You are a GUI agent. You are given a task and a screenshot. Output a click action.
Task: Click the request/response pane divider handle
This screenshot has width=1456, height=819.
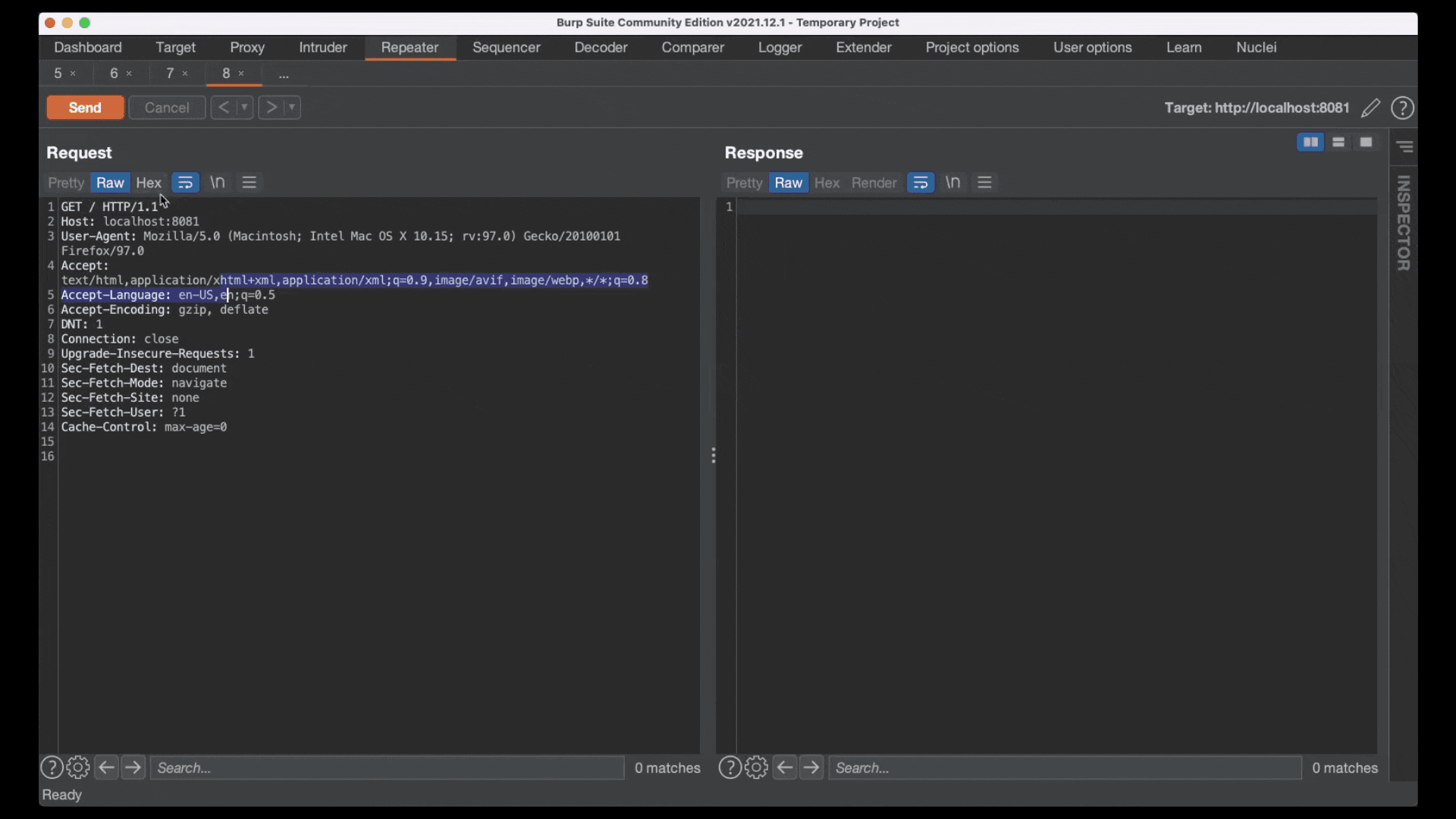(x=713, y=455)
